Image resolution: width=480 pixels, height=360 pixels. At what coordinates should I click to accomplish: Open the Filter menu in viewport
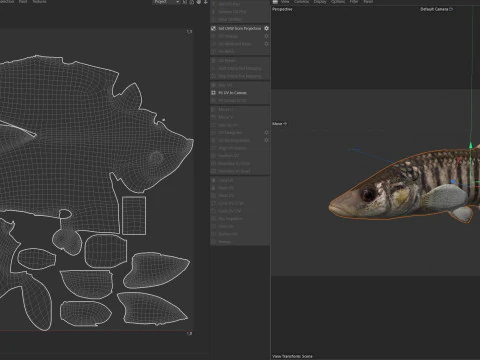354,2
